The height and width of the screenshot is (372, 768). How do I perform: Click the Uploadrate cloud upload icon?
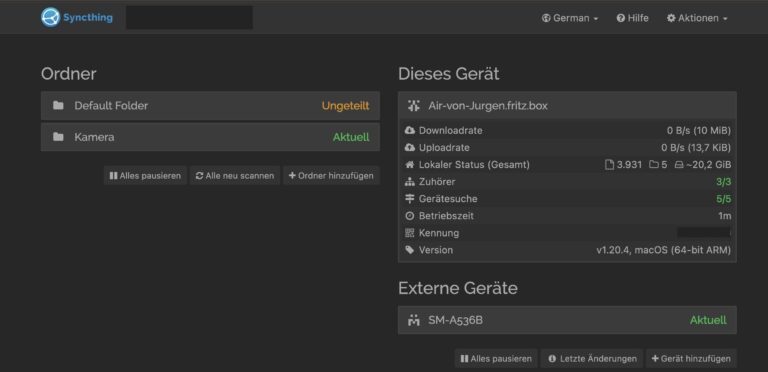coord(410,147)
